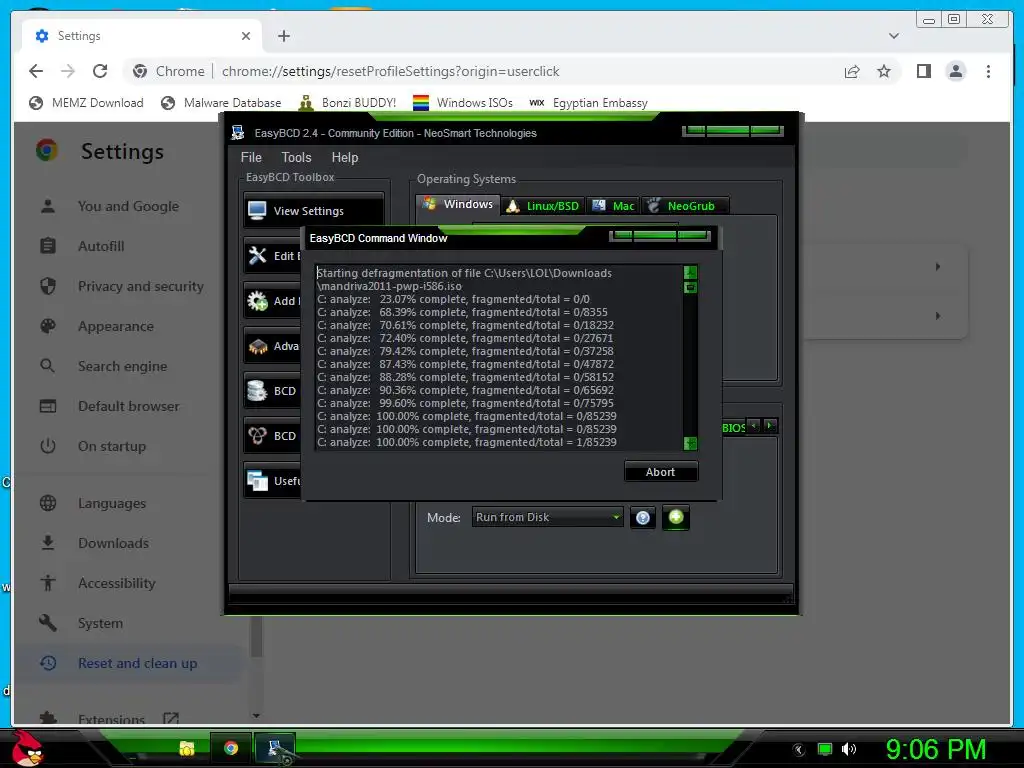
Task: Click the green add entry plus icon
Action: pyautogui.click(x=676, y=517)
